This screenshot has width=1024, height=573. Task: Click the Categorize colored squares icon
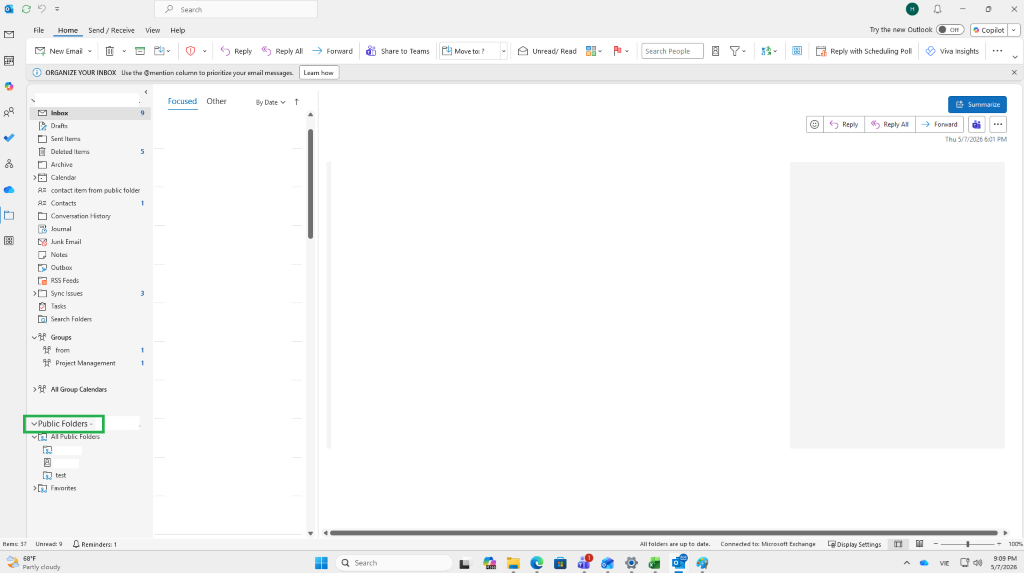pyautogui.click(x=591, y=51)
